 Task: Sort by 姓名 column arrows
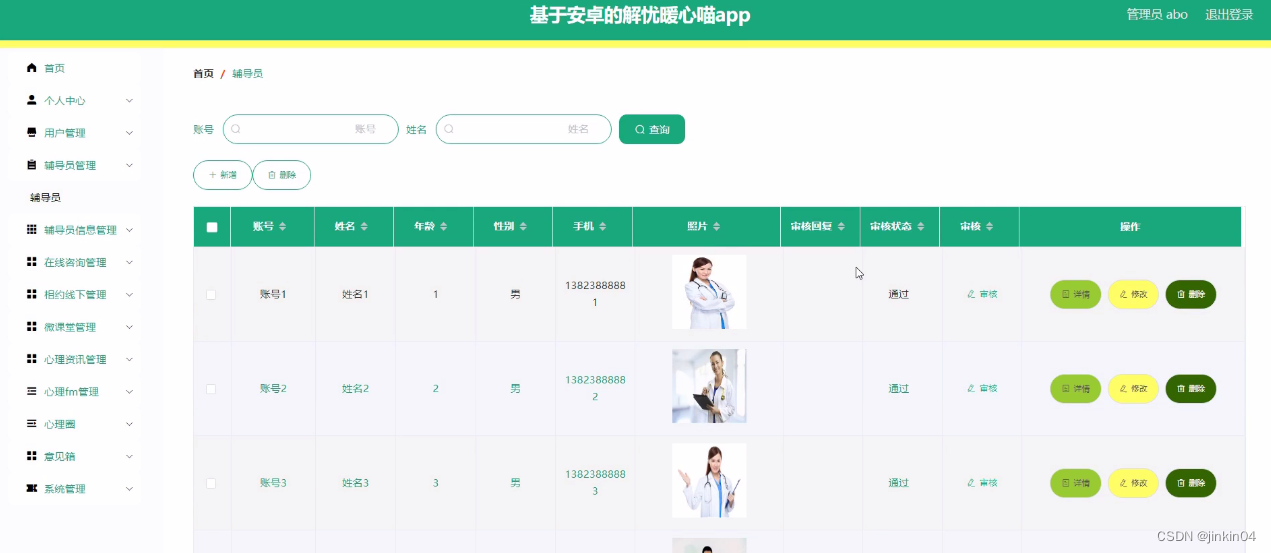364,227
